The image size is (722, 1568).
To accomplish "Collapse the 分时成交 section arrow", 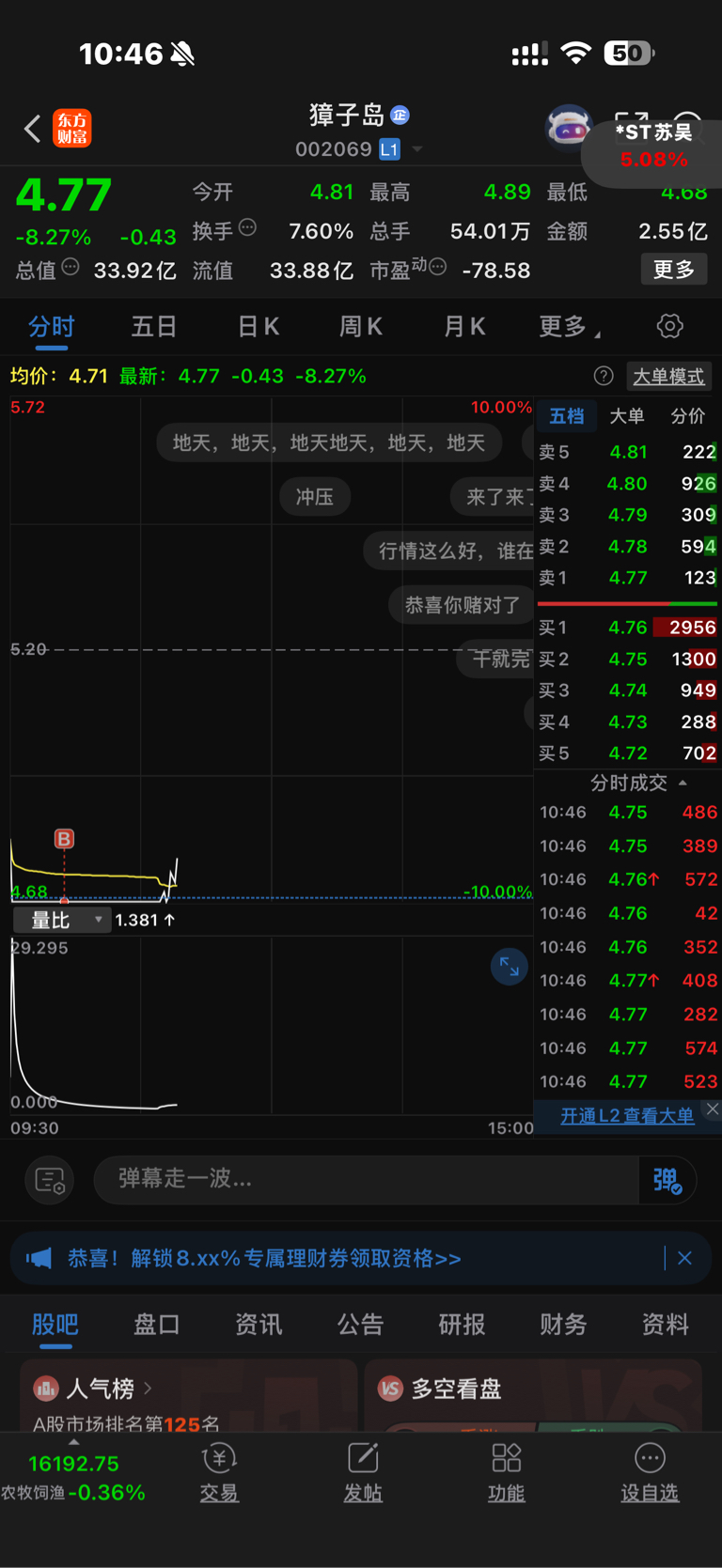I will coord(683,783).
